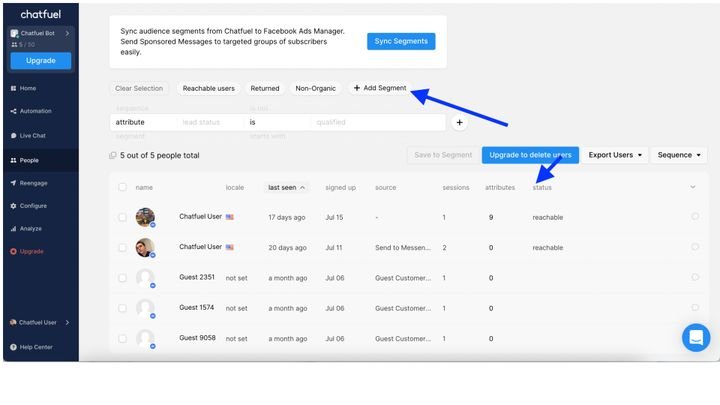Open the chat support widget
Viewport: 720px width, 405px height.
coord(696,338)
